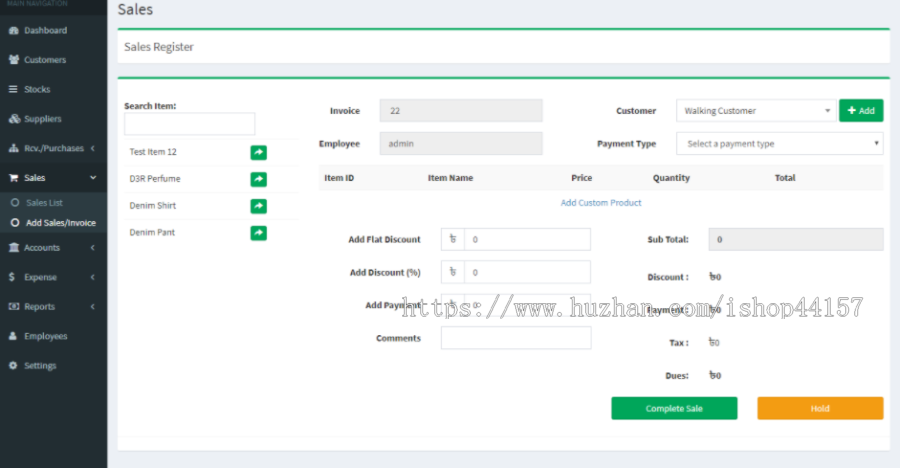Click currency symbol beside Discount (%)
The height and width of the screenshot is (468, 900).
453,272
